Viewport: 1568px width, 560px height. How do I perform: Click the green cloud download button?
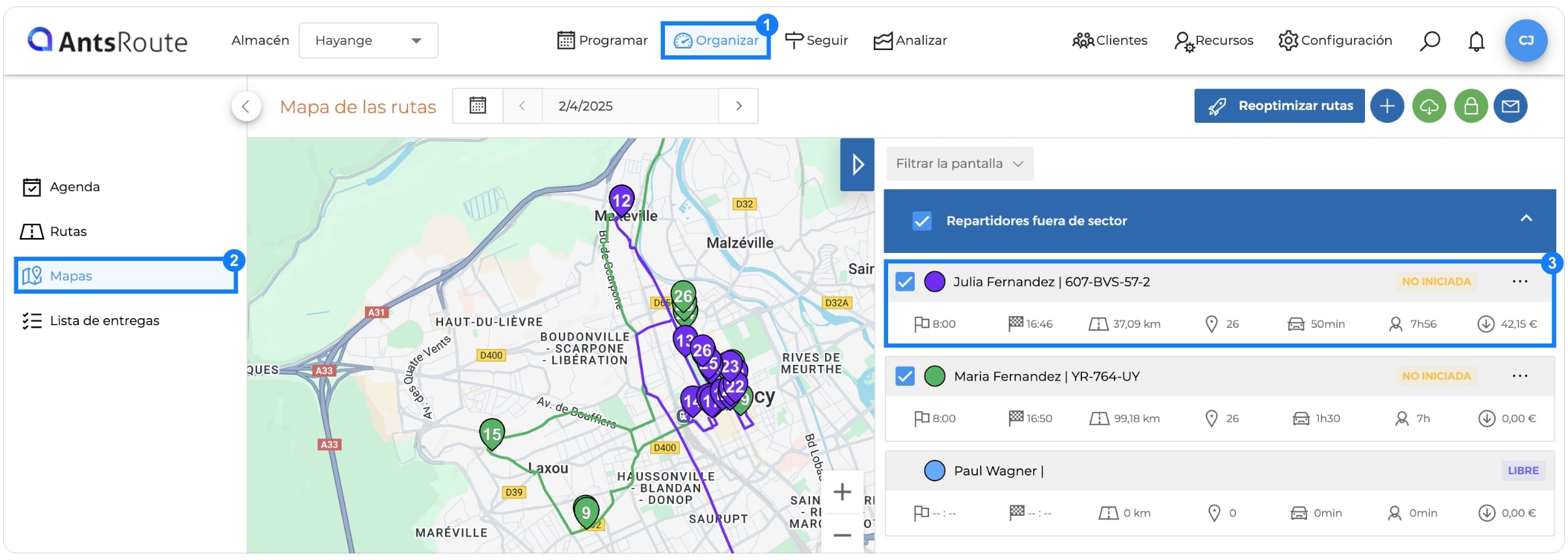coord(1429,105)
